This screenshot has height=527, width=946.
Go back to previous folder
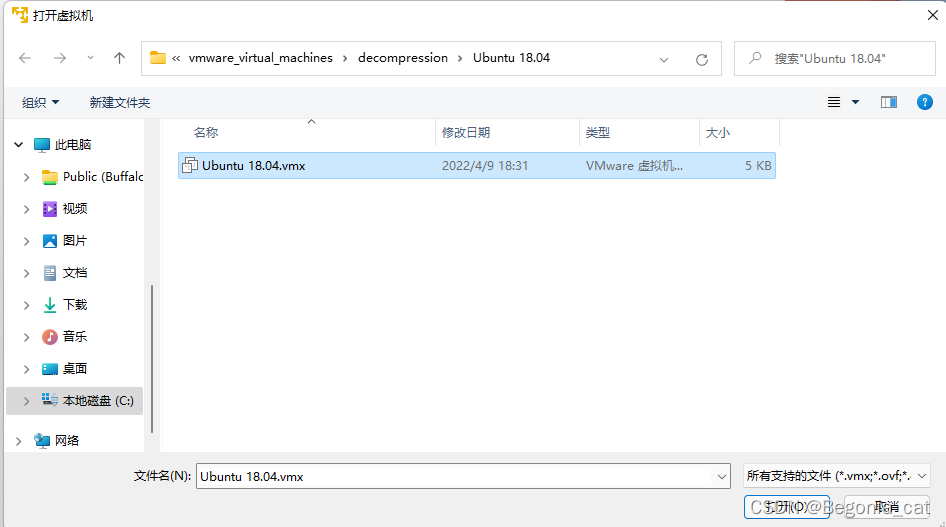pos(25,58)
